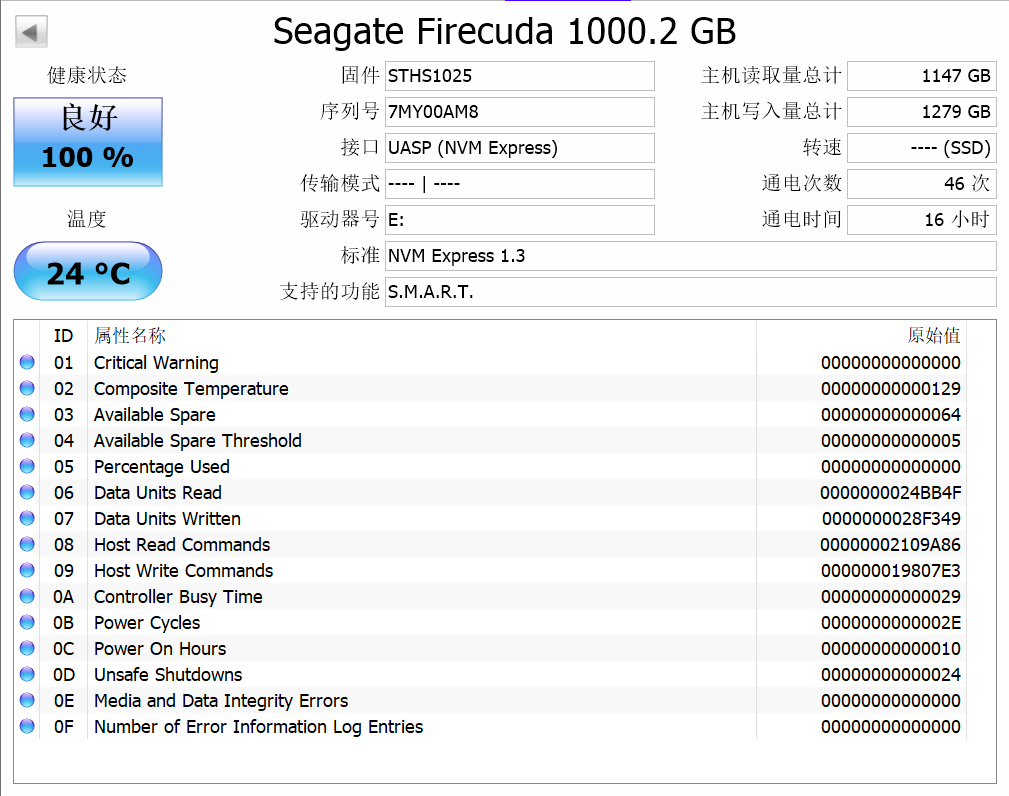
Task: Select the Available Spare Threshold attribute name
Action: [x=198, y=441]
